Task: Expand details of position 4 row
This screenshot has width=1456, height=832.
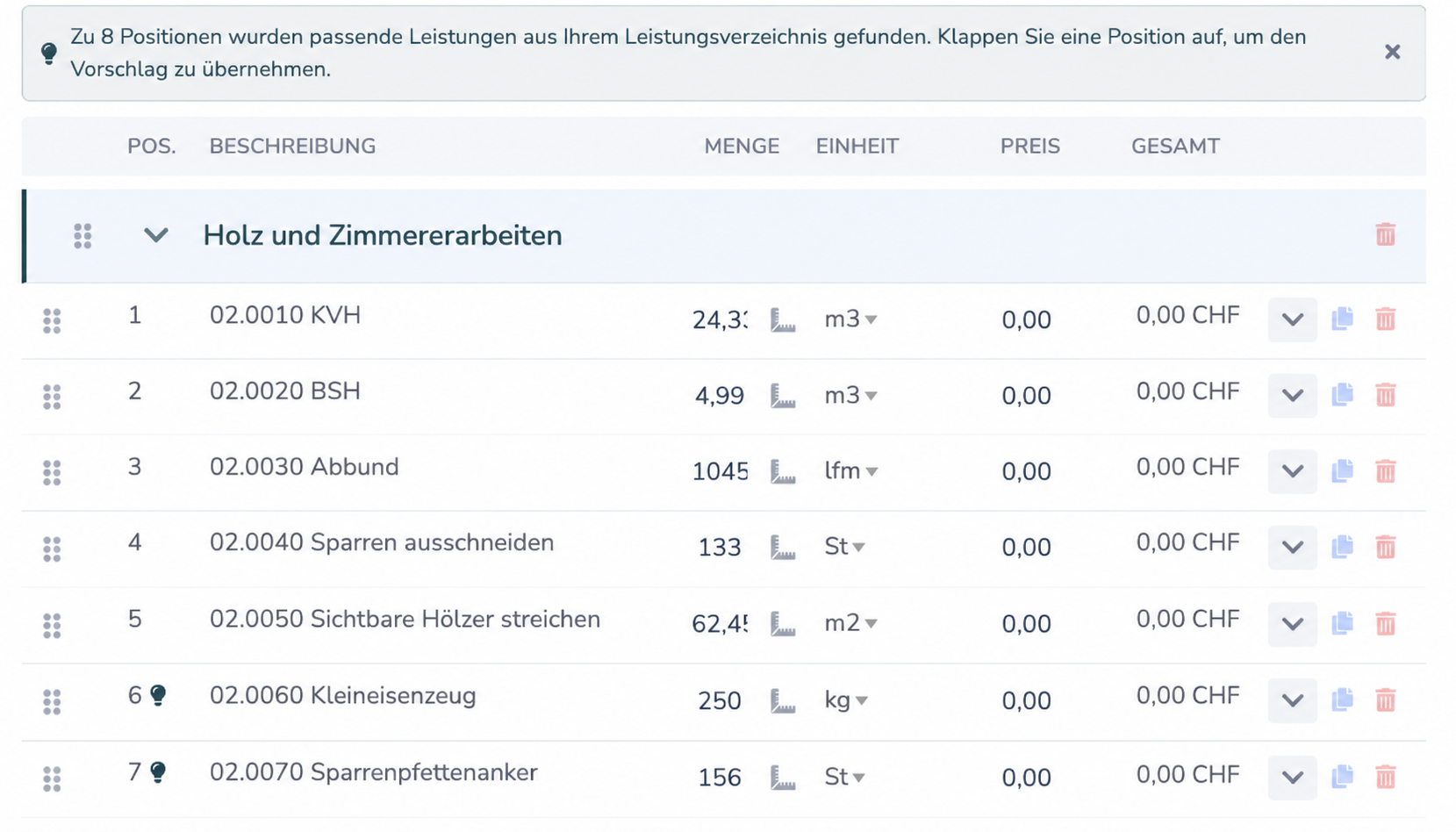Action: (1292, 547)
